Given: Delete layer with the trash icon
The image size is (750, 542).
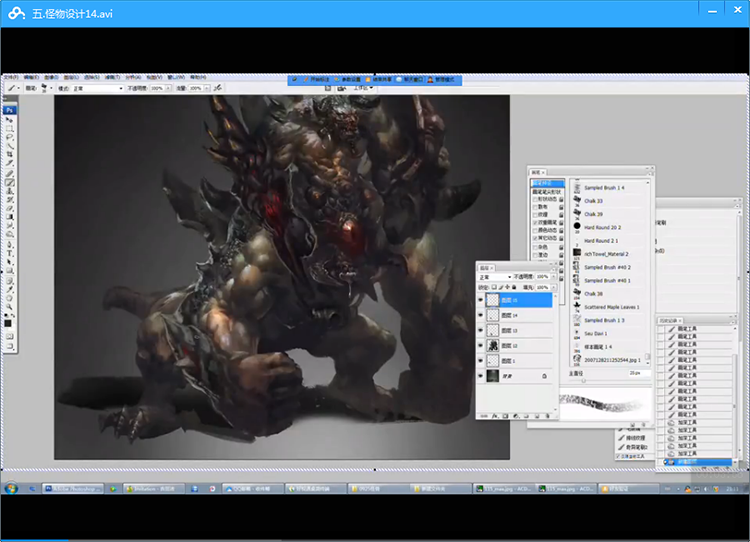Looking at the screenshot, I should tap(547, 416).
